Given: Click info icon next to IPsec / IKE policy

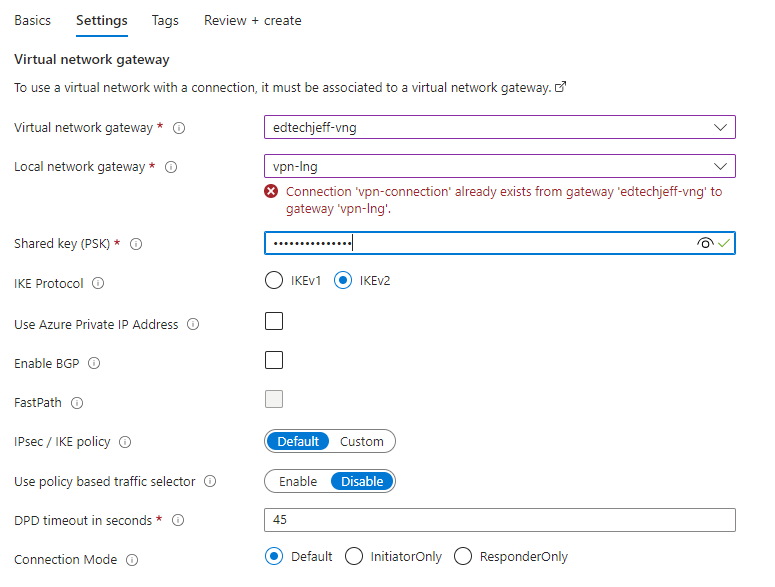Looking at the screenshot, I should [125, 442].
